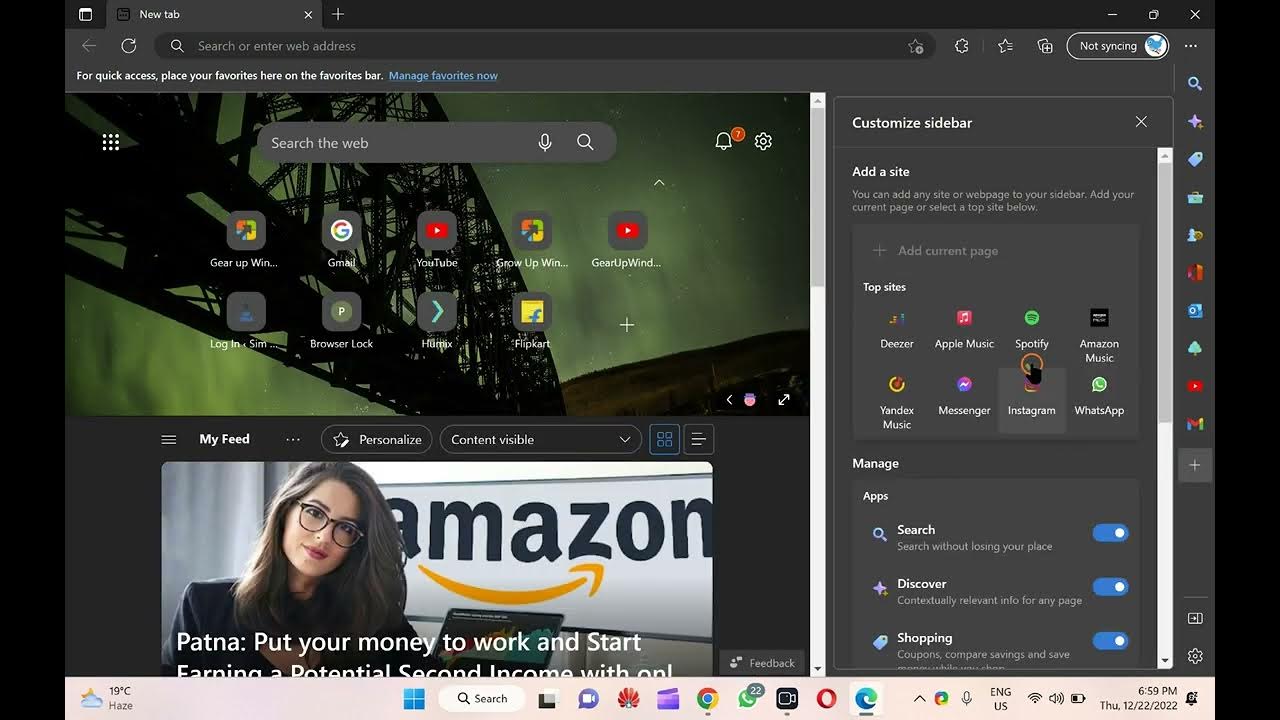
Task: Open the Gmail icon in sidebar
Action: point(1194,424)
